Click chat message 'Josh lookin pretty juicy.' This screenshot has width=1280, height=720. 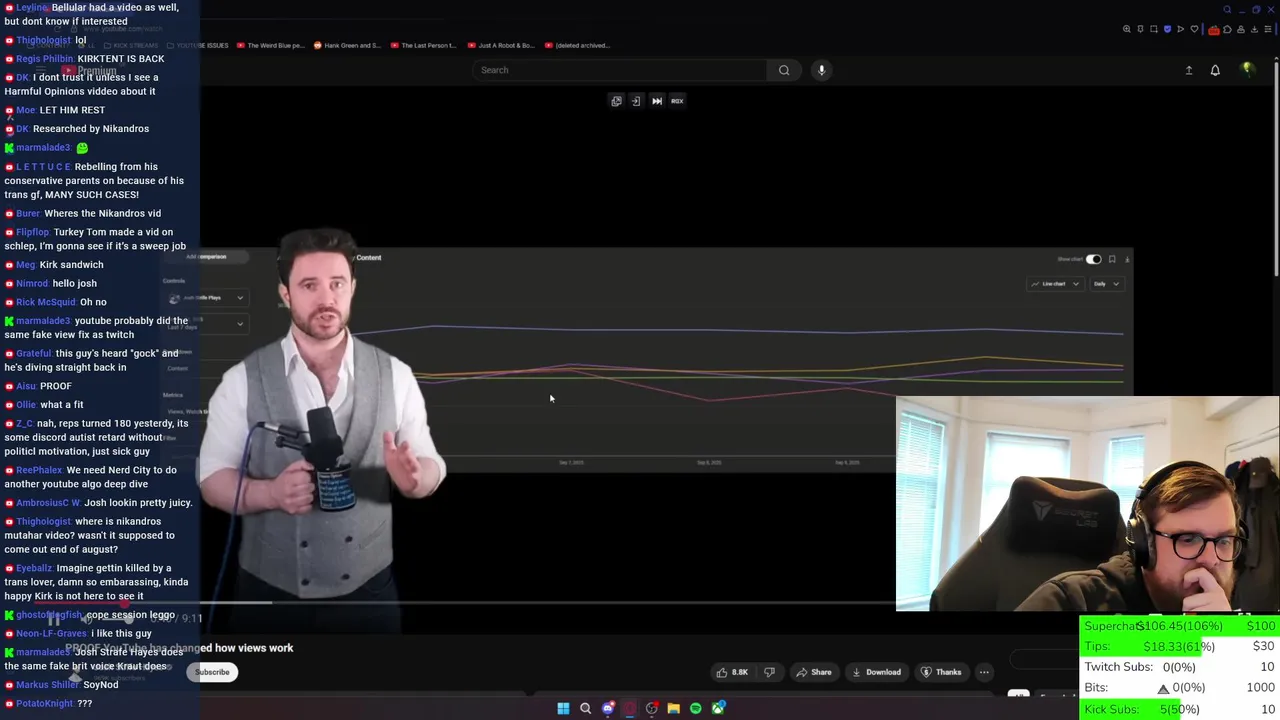[138, 503]
